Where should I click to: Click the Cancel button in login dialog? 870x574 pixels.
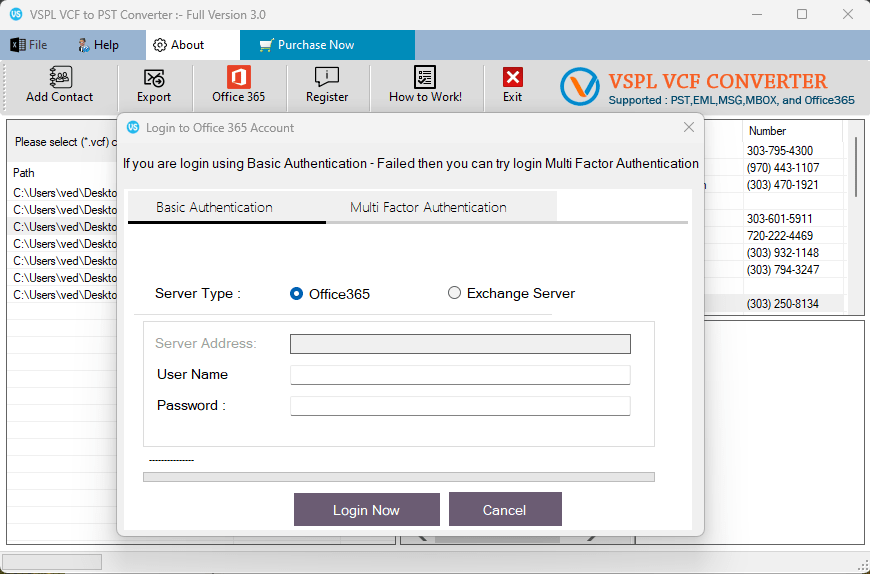(505, 509)
